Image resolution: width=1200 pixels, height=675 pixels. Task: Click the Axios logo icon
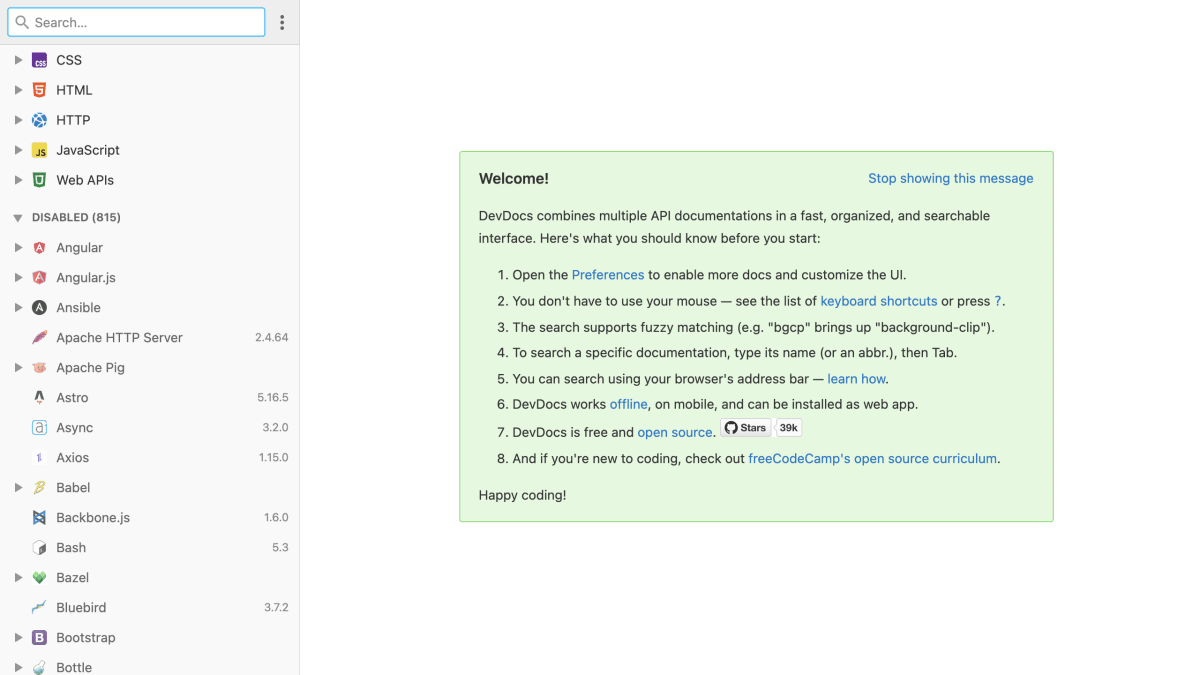pos(39,458)
